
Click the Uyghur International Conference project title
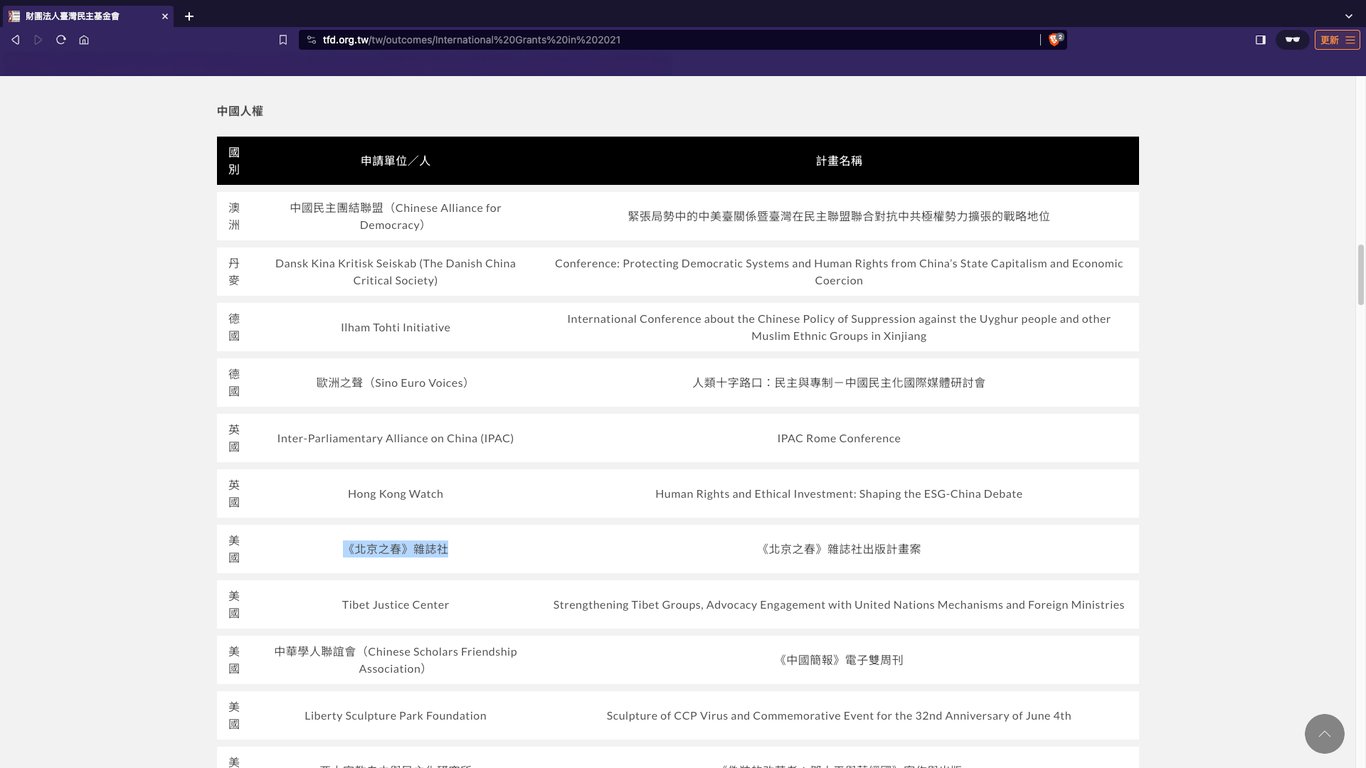[839, 327]
